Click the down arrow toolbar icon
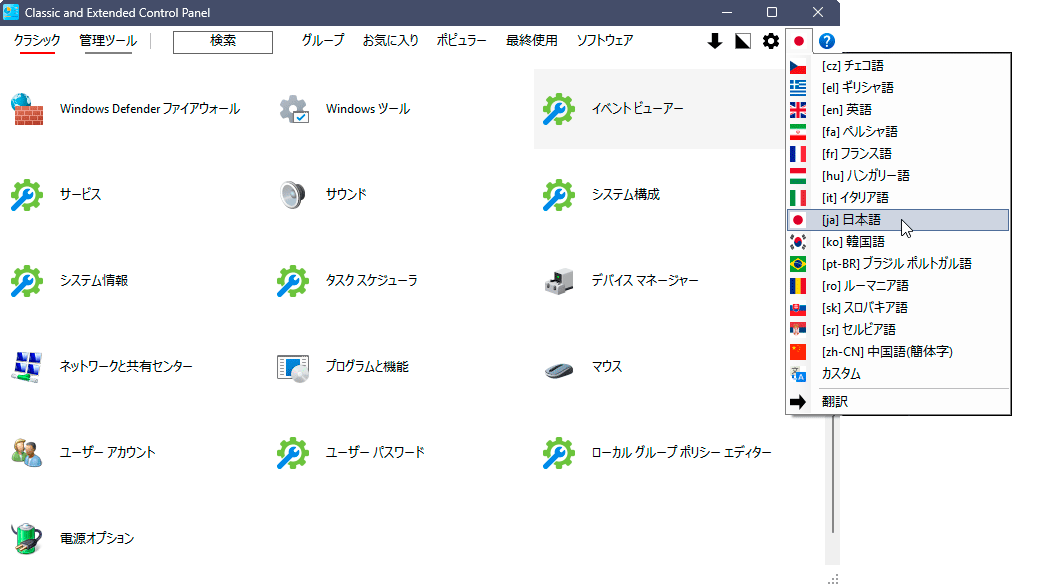This screenshot has width=1040, height=585. tap(714, 41)
